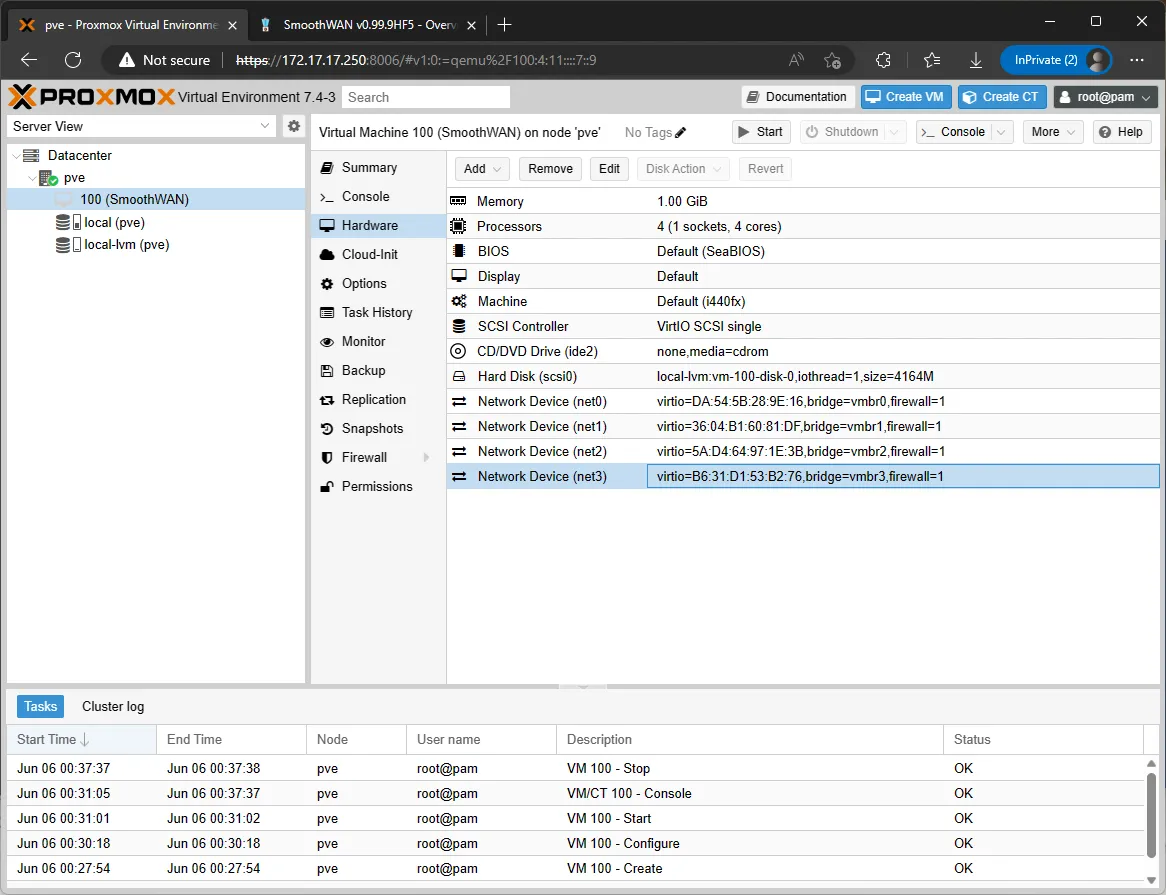Viewport: 1166px width, 895px height.
Task: Click the browser refresh icon
Action: [x=73, y=60]
